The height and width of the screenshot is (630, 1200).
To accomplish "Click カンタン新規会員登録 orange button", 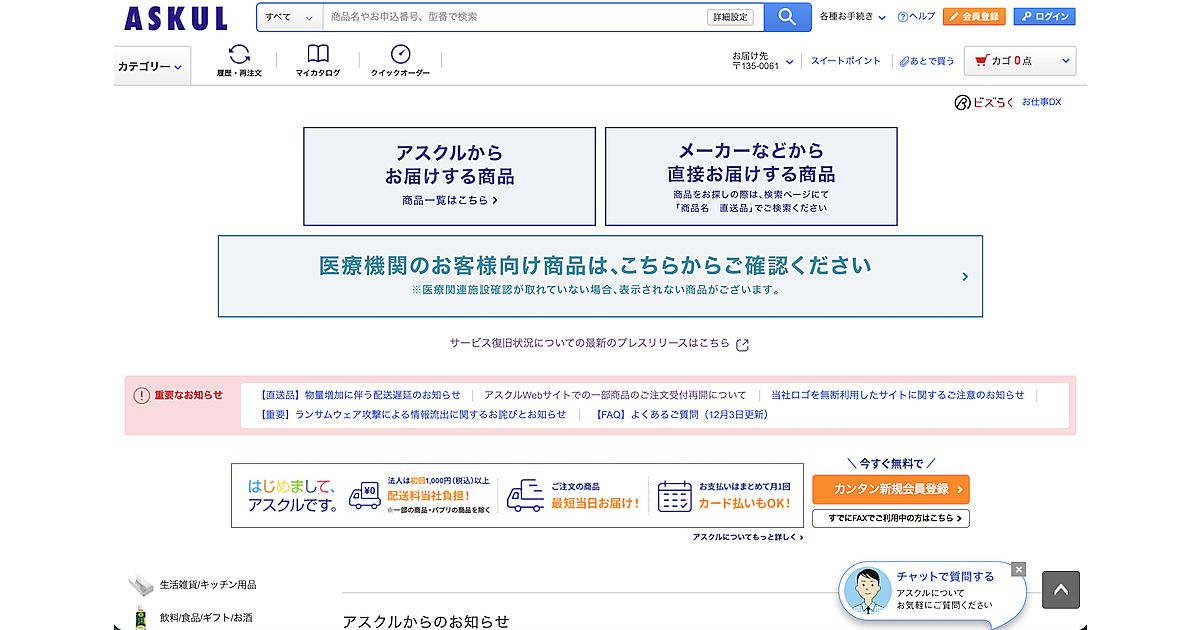I will click(x=890, y=489).
